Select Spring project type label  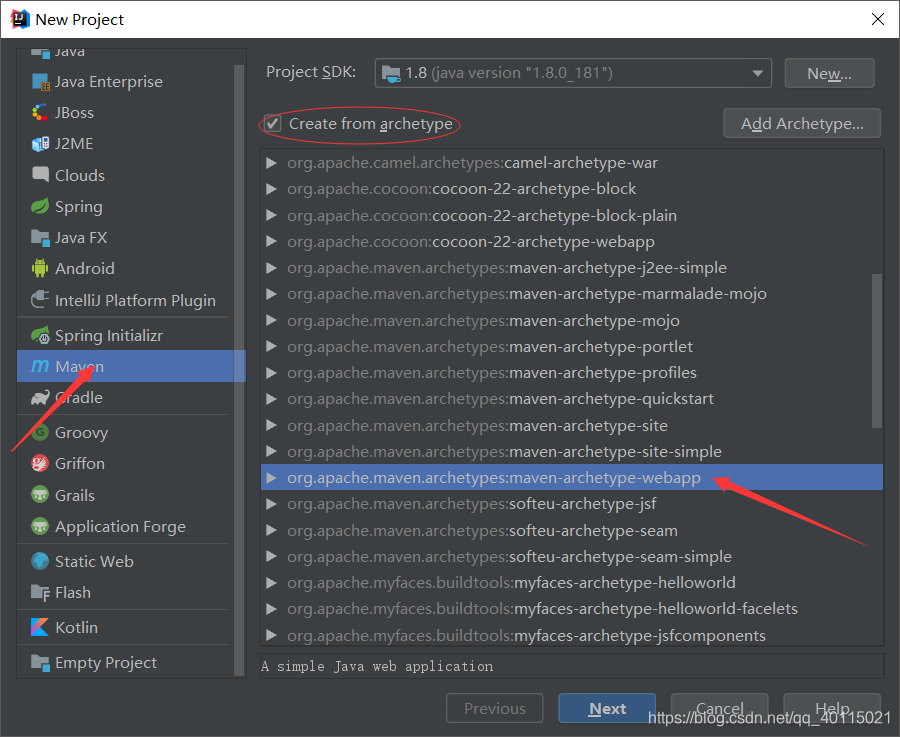pos(79,207)
